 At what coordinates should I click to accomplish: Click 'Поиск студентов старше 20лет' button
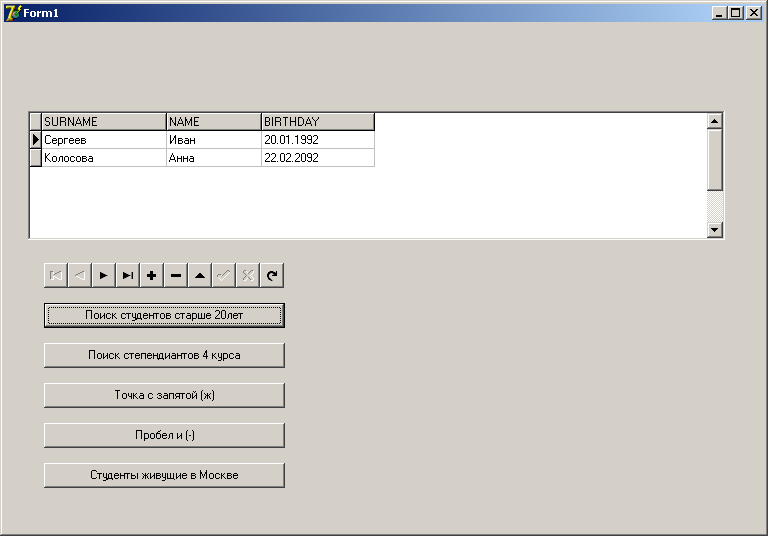click(164, 315)
